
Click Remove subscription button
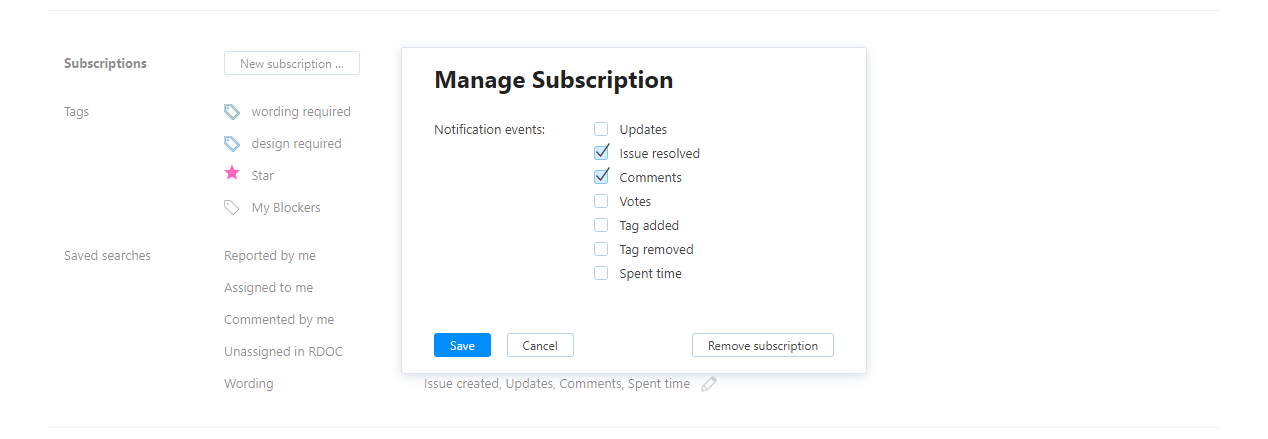pos(762,345)
